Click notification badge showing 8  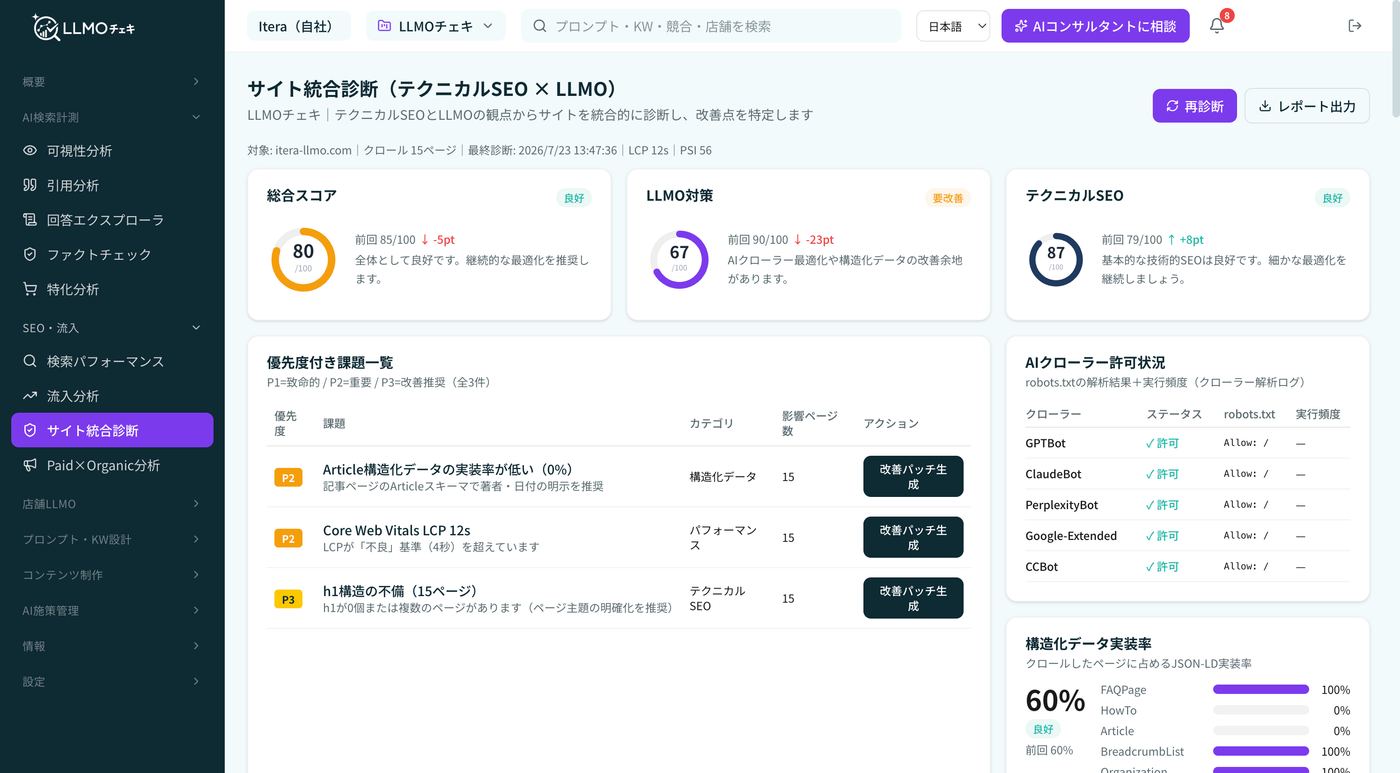(x=1227, y=16)
